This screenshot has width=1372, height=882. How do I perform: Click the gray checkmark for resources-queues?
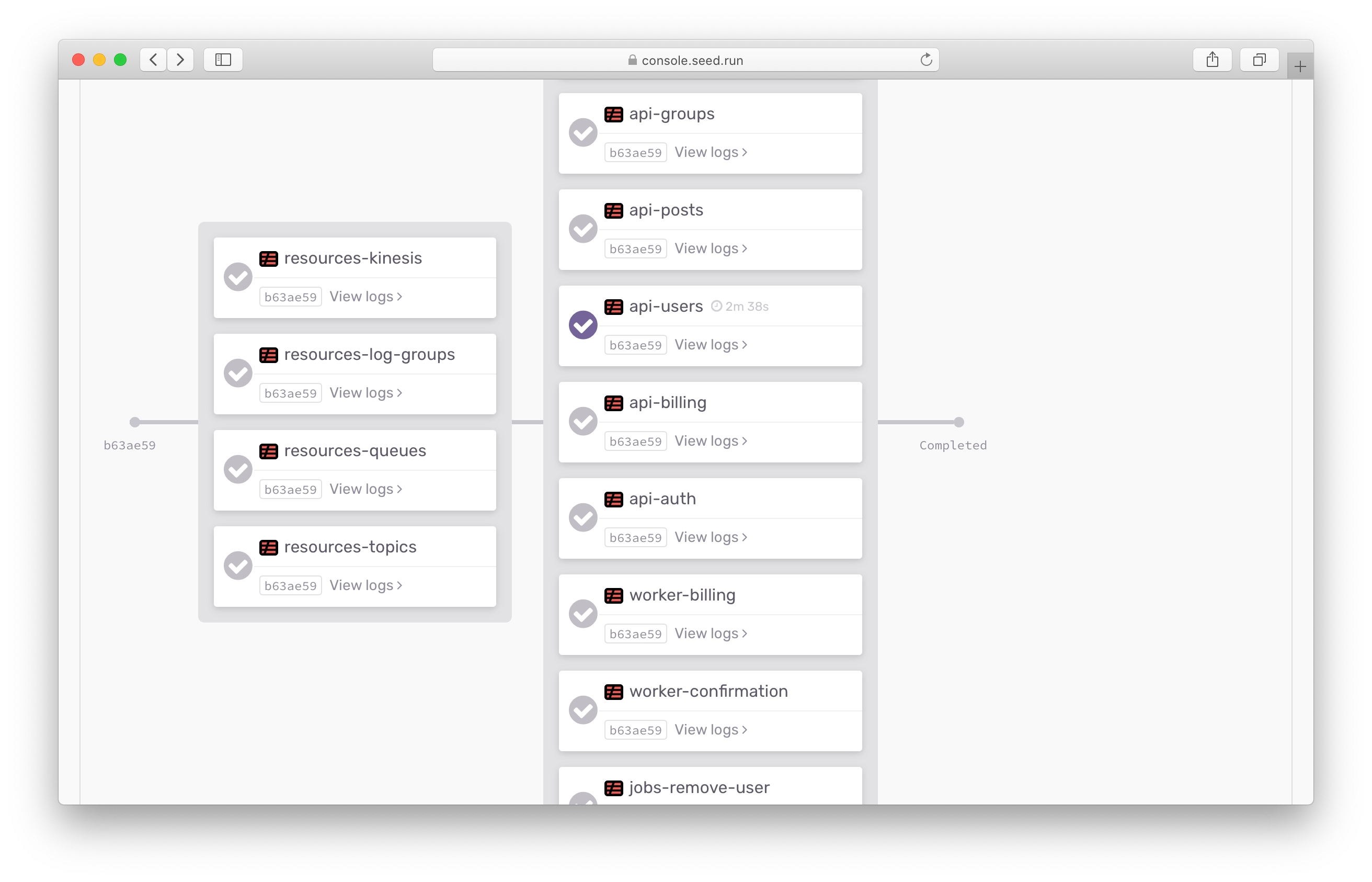point(238,469)
